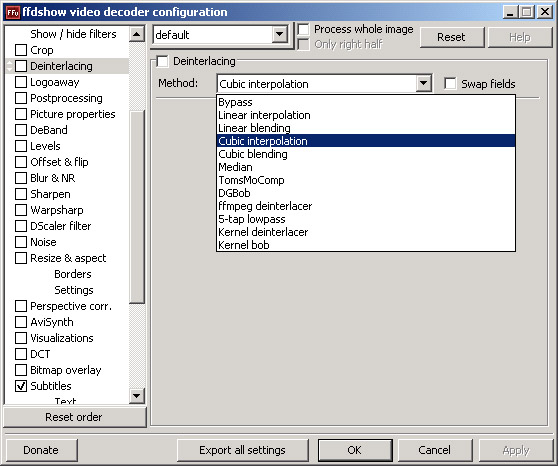The image size is (558, 466).
Task: Toggle Process whole image checkbox
Action: coord(303,29)
